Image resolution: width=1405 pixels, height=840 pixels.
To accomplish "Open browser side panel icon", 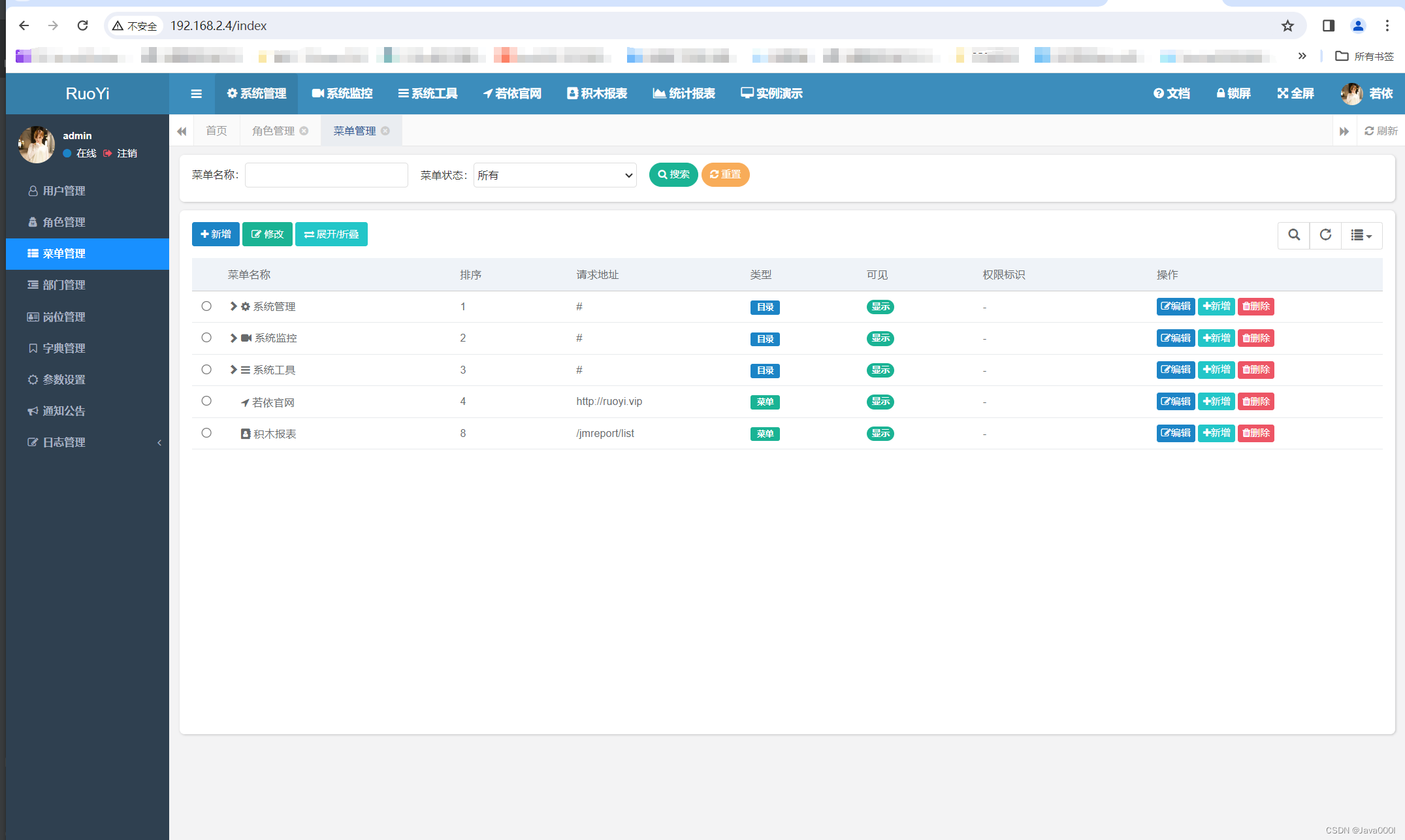I will (x=1328, y=25).
